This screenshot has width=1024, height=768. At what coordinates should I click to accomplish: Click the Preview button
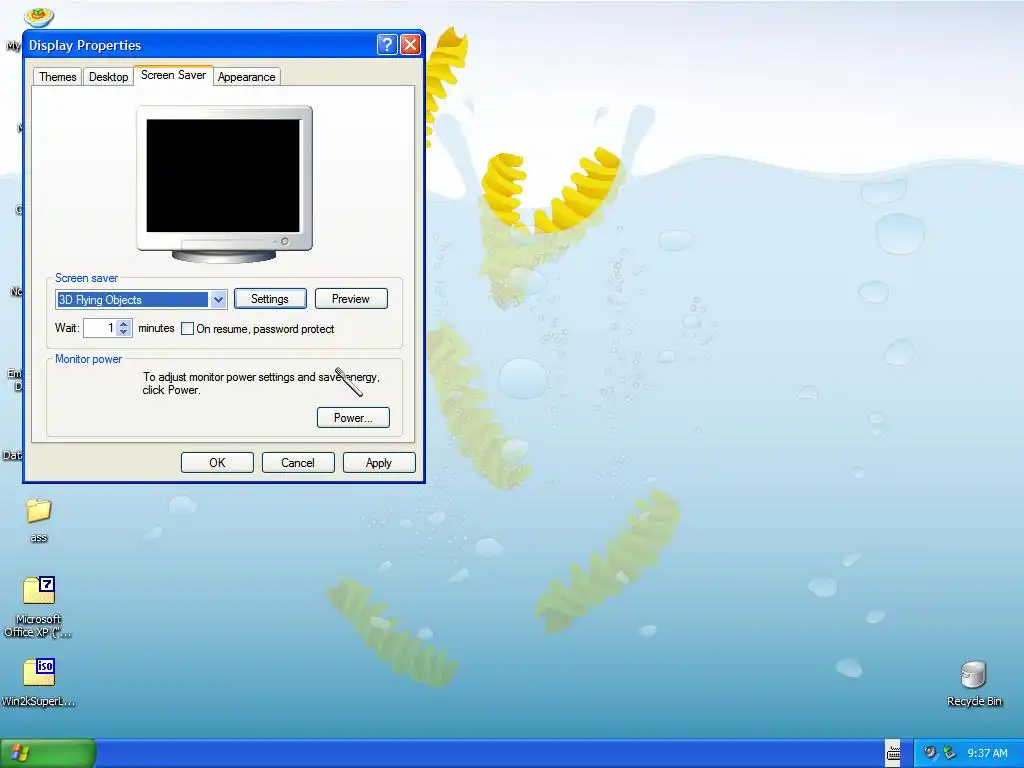[351, 299]
